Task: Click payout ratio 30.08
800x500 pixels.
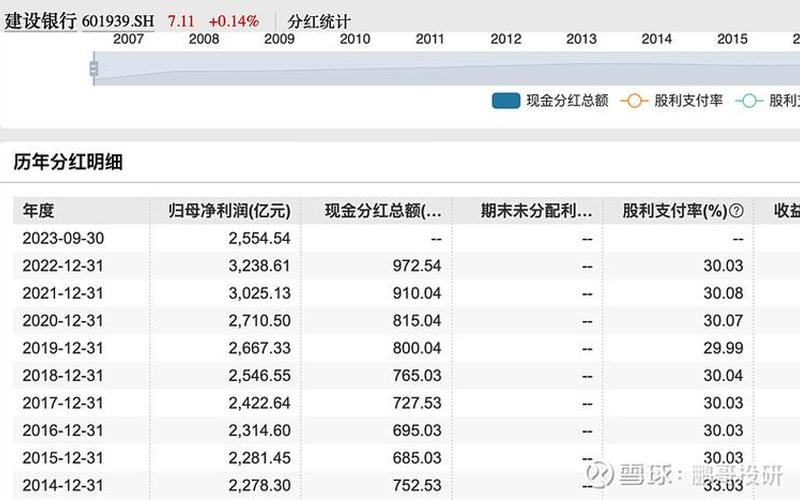Action: (x=723, y=293)
